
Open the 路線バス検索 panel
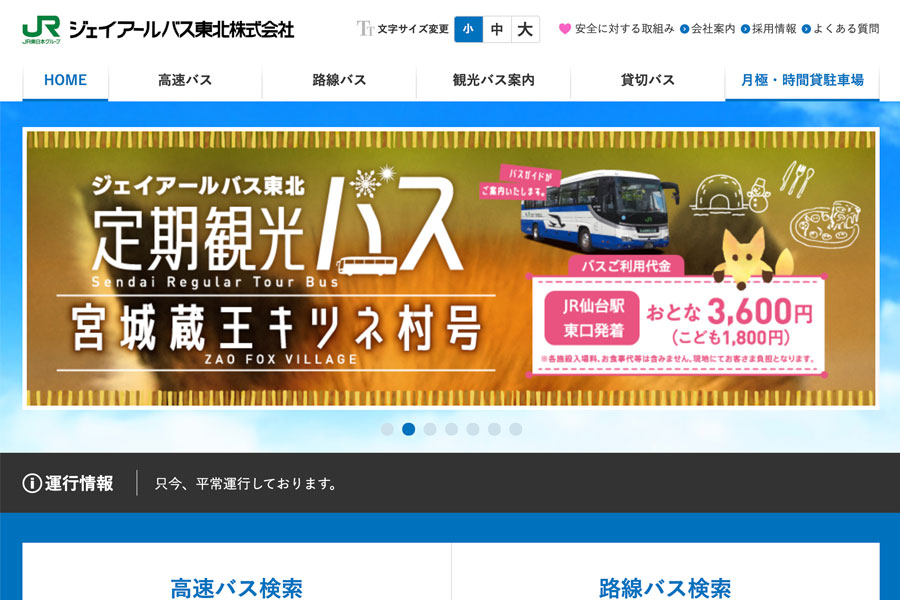coord(666,572)
